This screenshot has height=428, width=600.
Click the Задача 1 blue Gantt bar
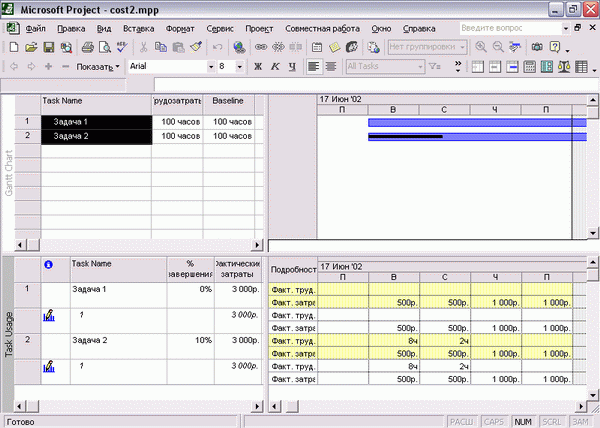477,123
